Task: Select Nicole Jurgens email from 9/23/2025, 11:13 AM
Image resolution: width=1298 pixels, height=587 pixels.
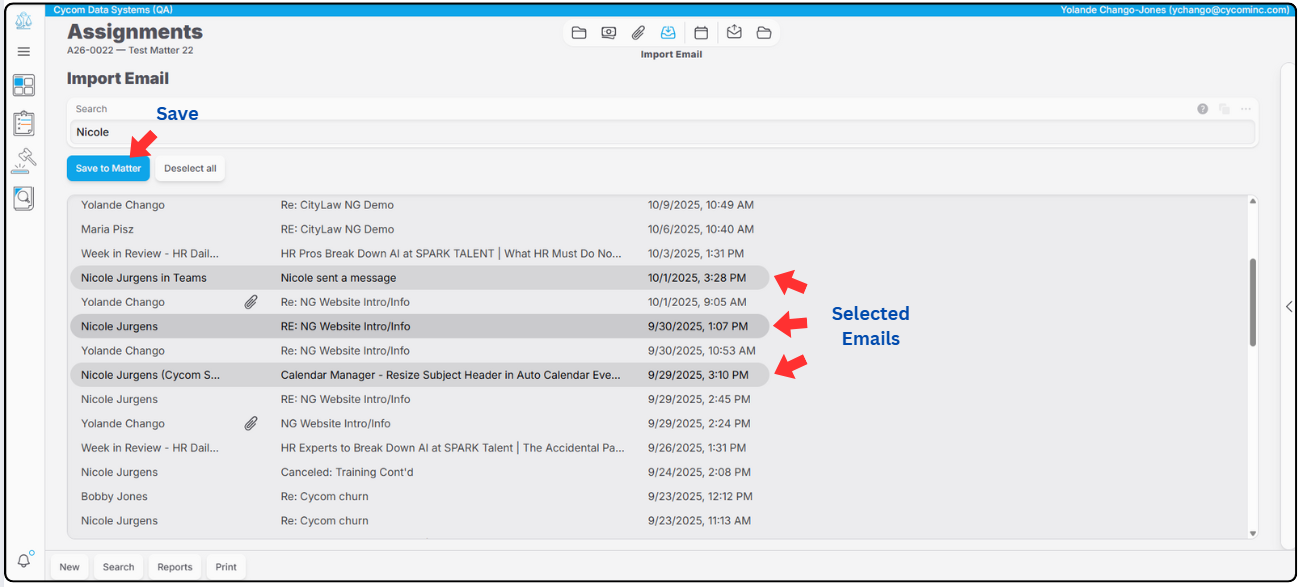Action: [x=420, y=520]
